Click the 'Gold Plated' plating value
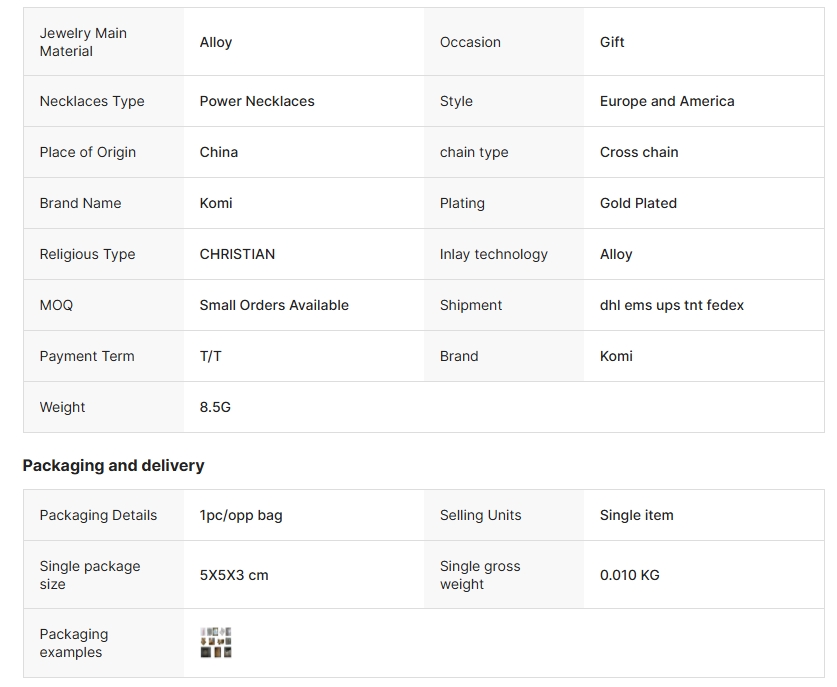Viewport: 837px width, 687px height. [x=638, y=203]
